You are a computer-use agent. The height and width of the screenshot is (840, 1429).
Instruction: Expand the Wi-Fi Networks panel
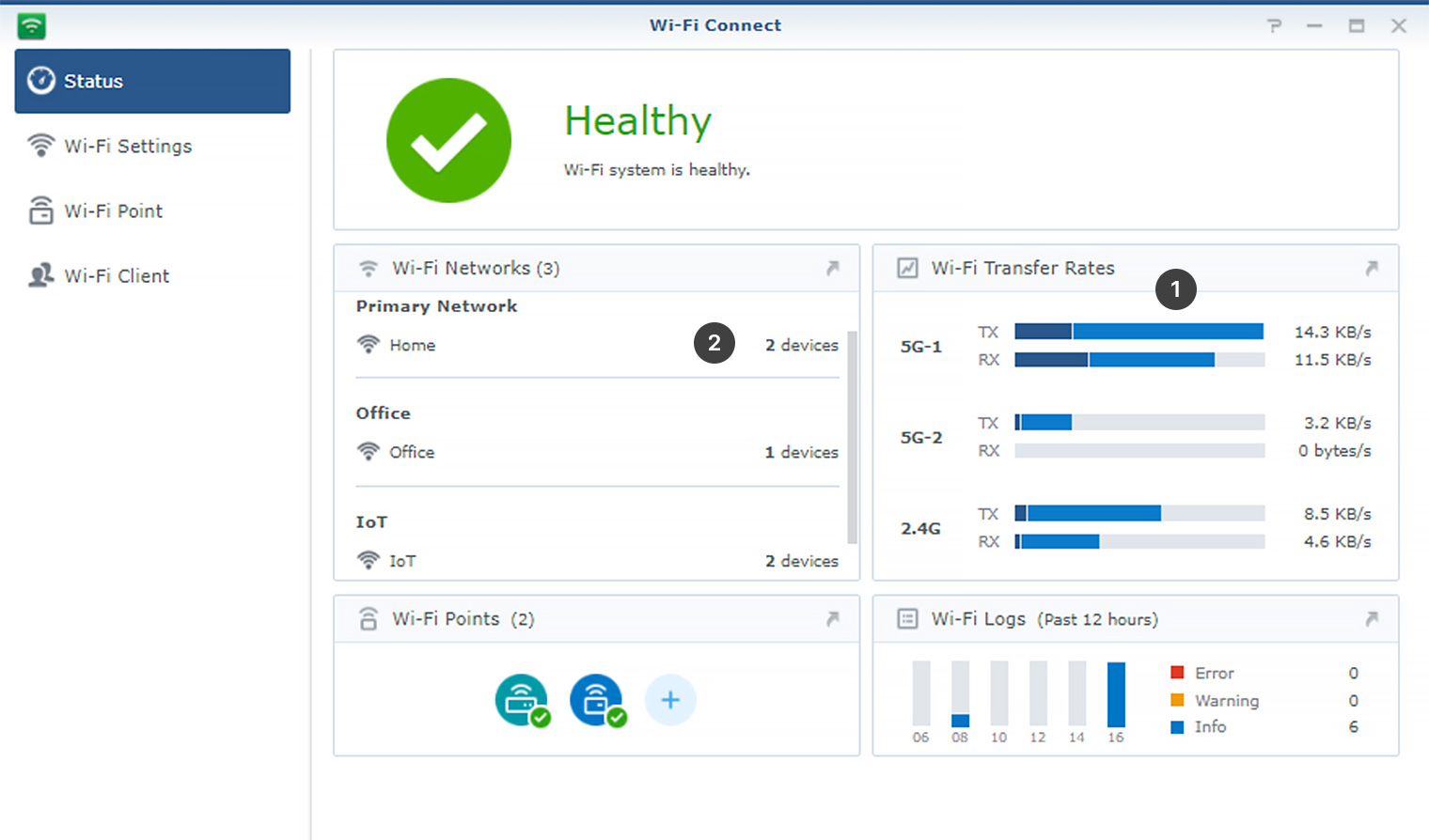coord(833,268)
